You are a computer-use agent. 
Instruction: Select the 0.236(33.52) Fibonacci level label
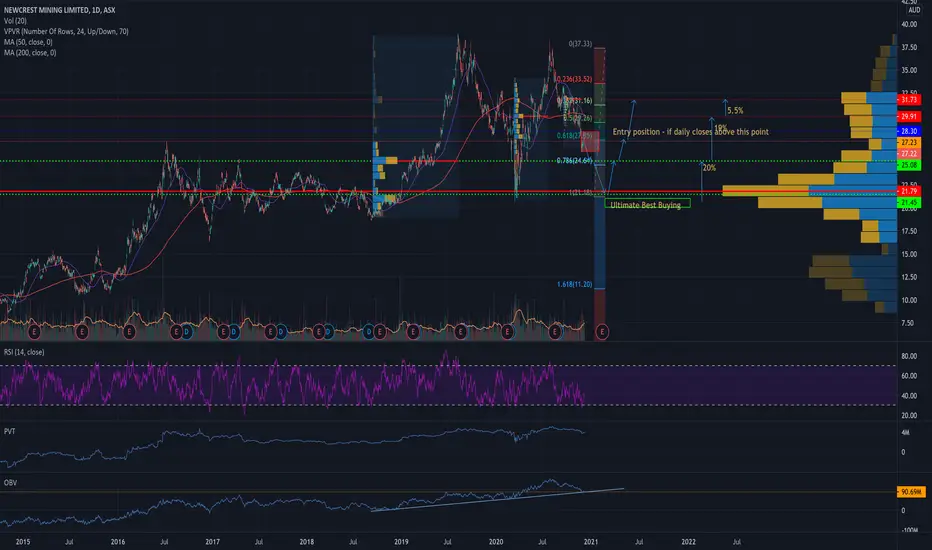click(574, 79)
